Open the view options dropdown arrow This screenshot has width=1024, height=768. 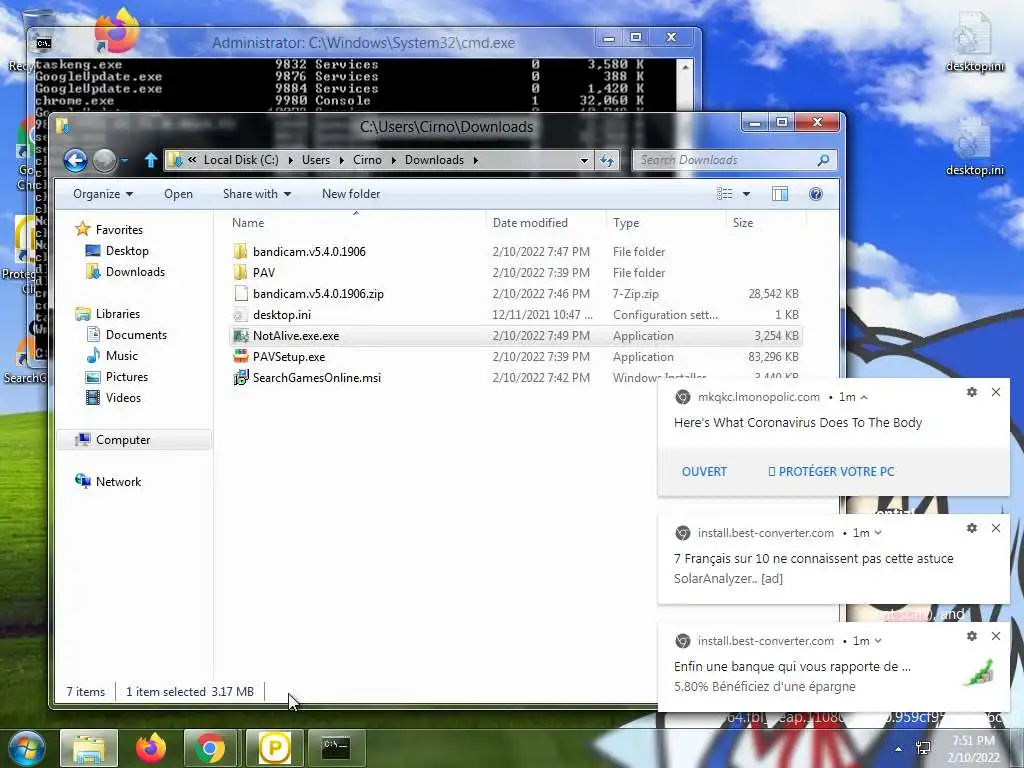[x=746, y=194]
